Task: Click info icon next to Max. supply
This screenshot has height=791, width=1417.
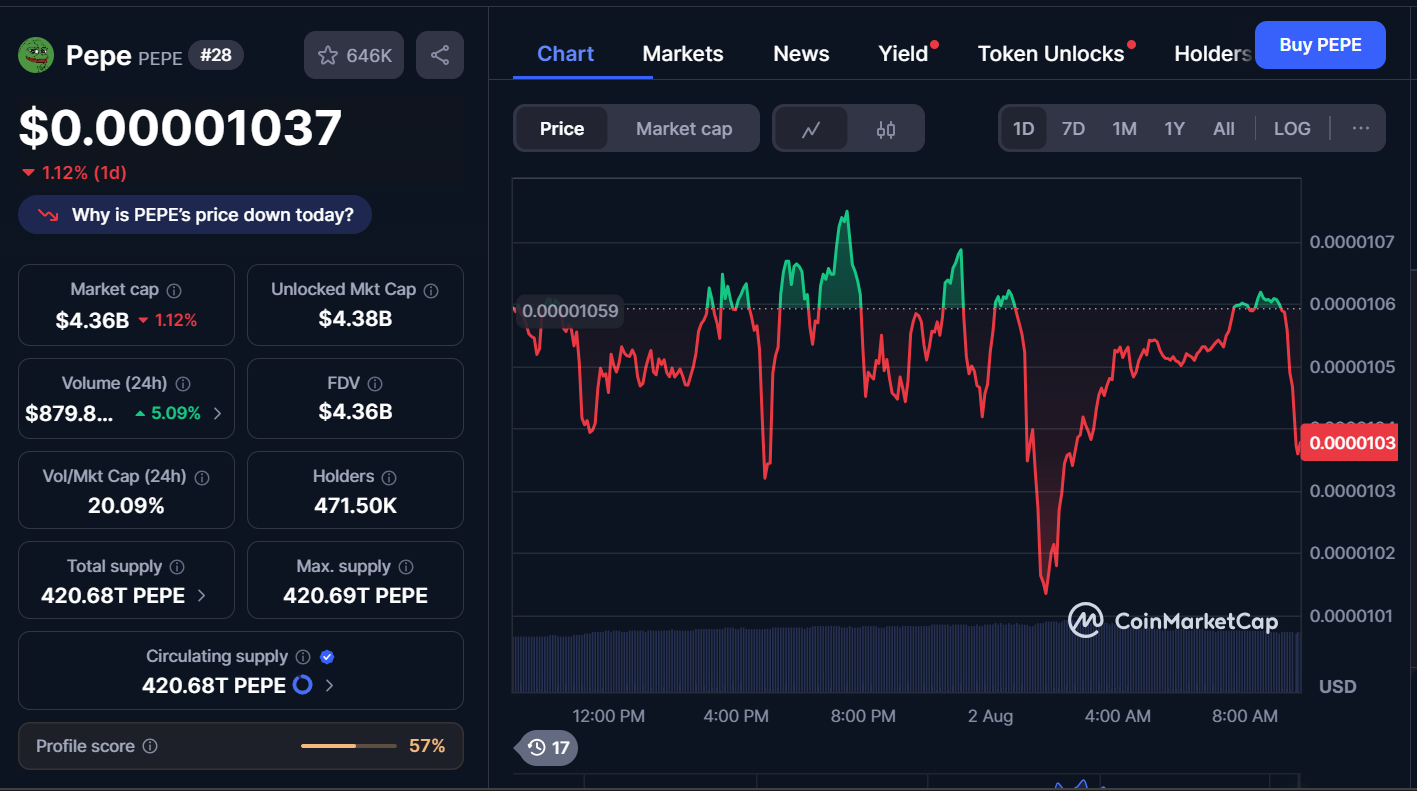Action: 406,567
